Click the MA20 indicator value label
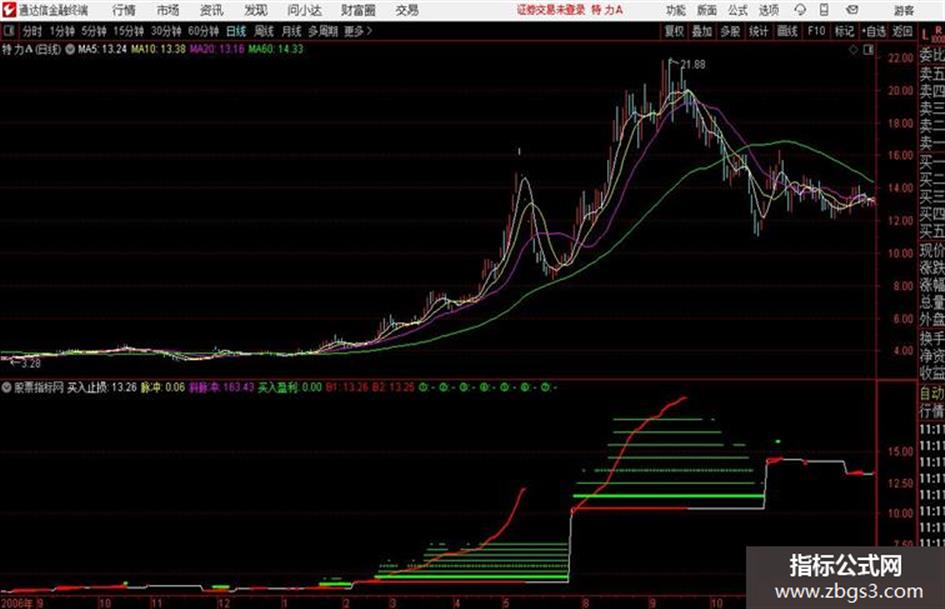The height and width of the screenshot is (609, 945). pyautogui.click(x=217, y=49)
